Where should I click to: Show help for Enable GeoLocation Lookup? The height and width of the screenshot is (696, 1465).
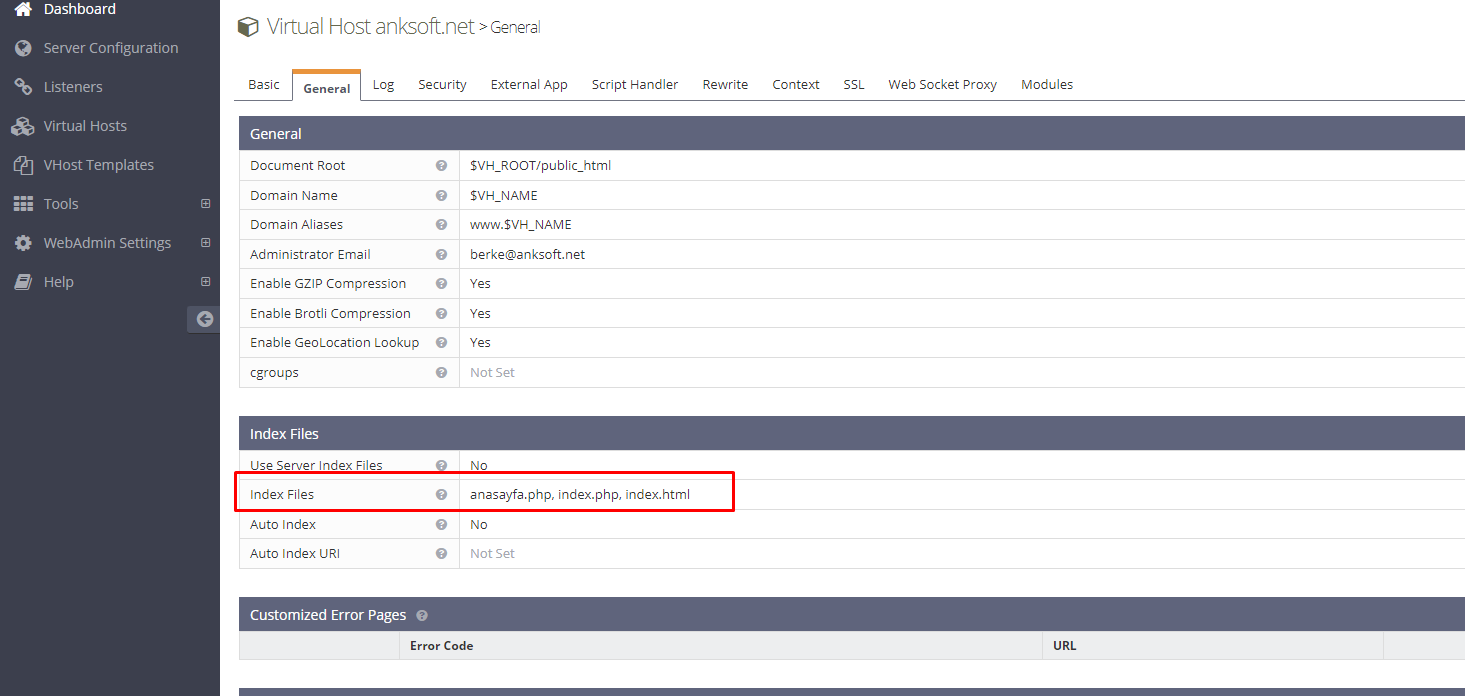[441, 343]
